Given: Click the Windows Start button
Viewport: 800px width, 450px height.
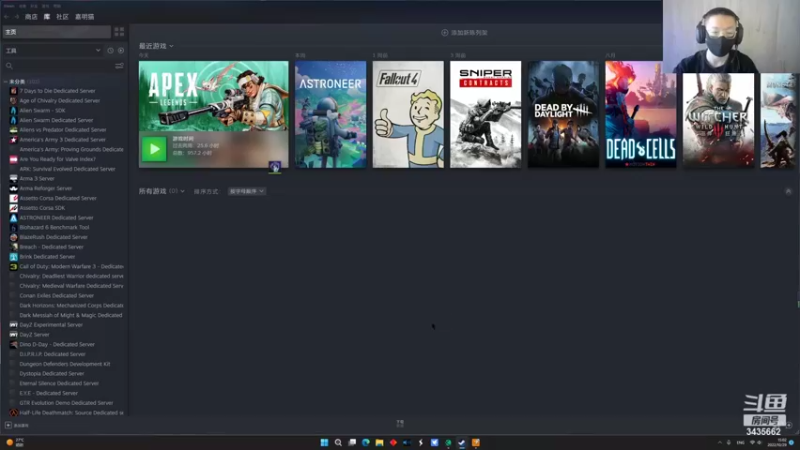Looking at the screenshot, I should [x=324, y=442].
